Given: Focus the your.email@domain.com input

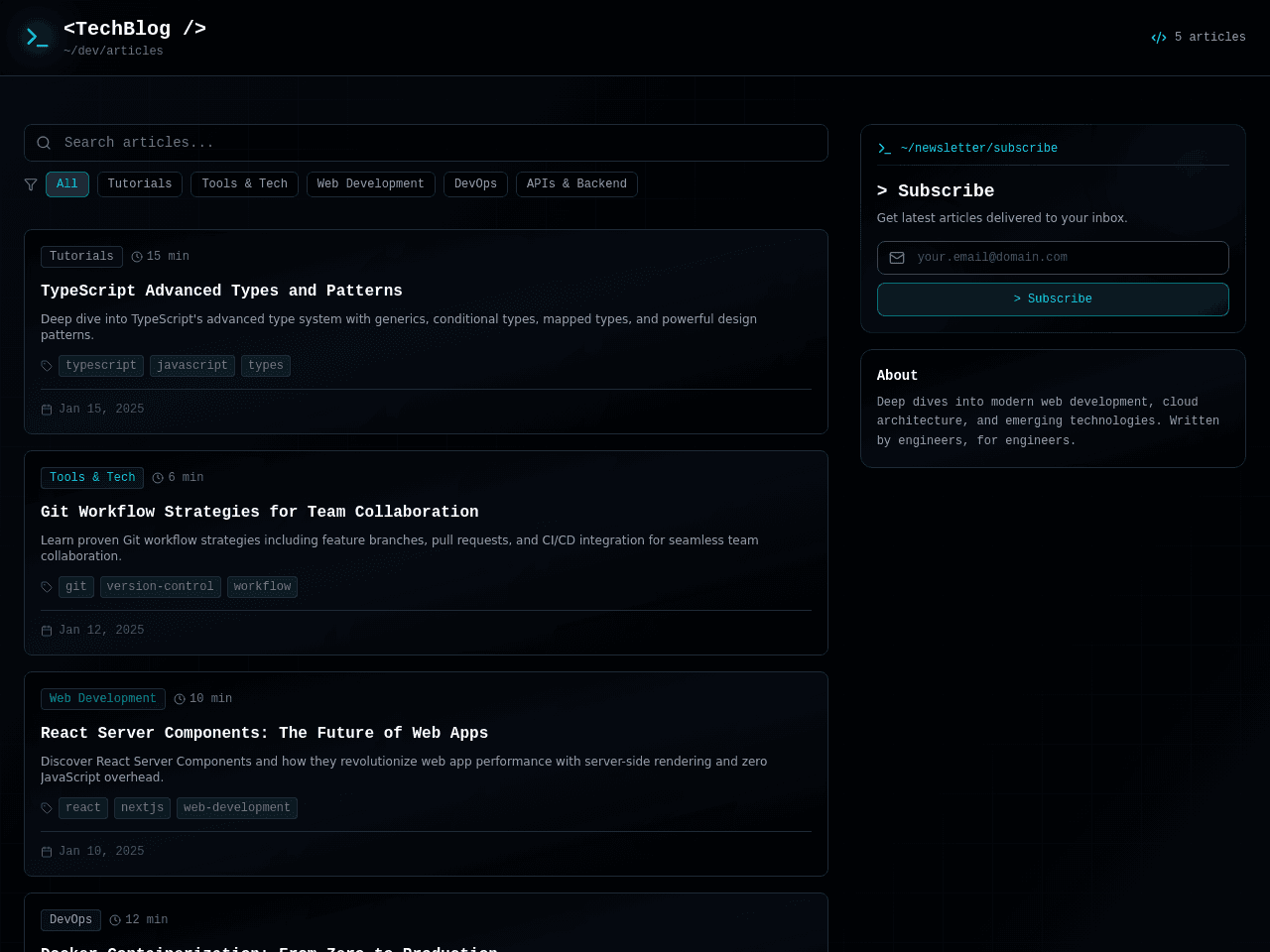Looking at the screenshot, I should [1053, 258].
